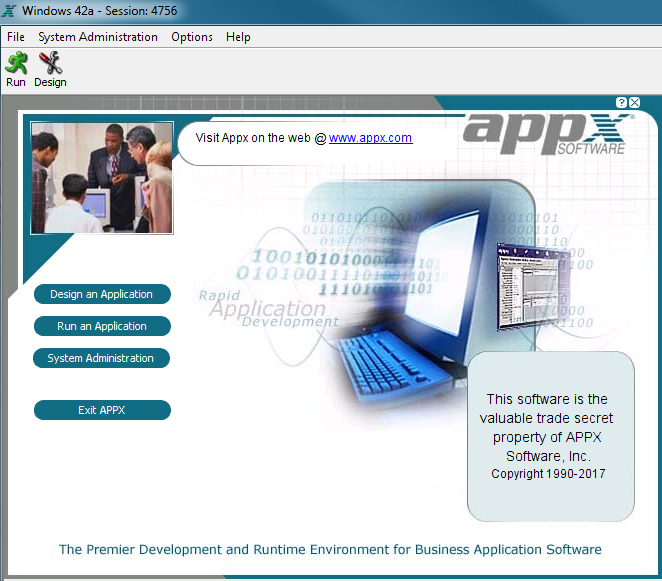Click the Design an Application button

(x=102, y=294)
